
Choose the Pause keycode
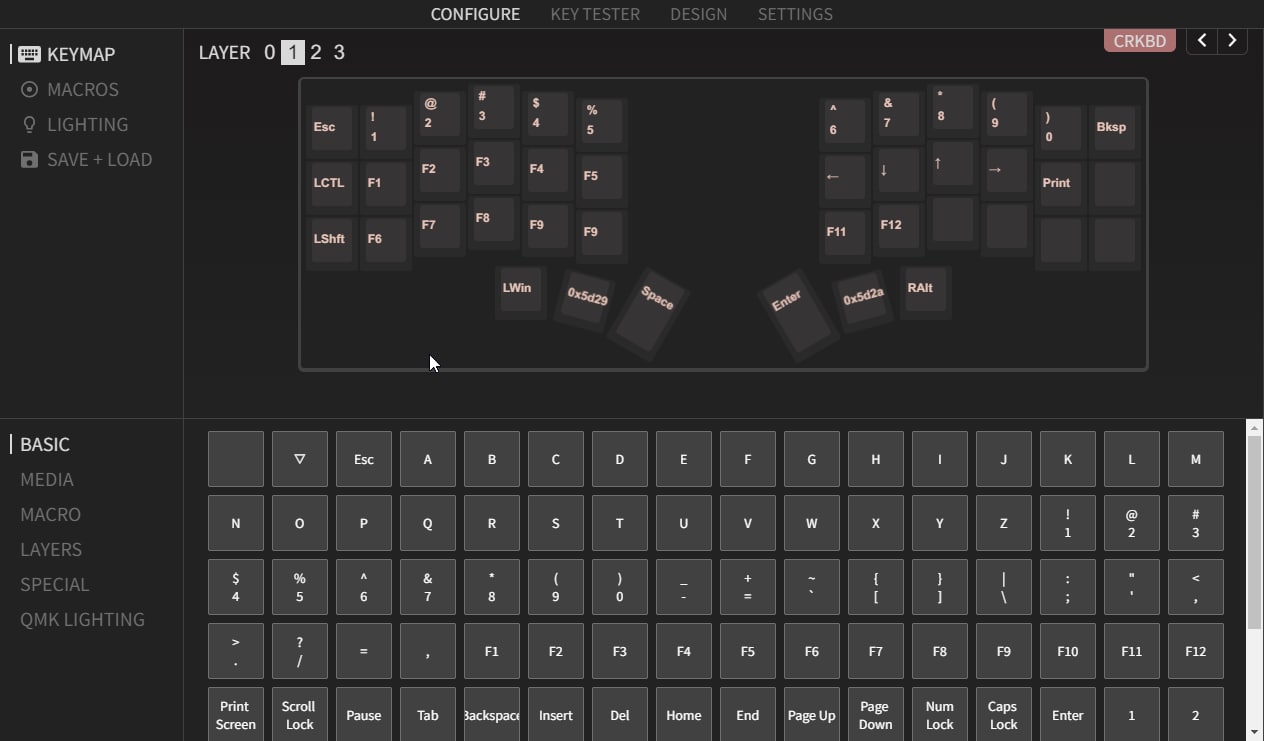tap(363, 715)
